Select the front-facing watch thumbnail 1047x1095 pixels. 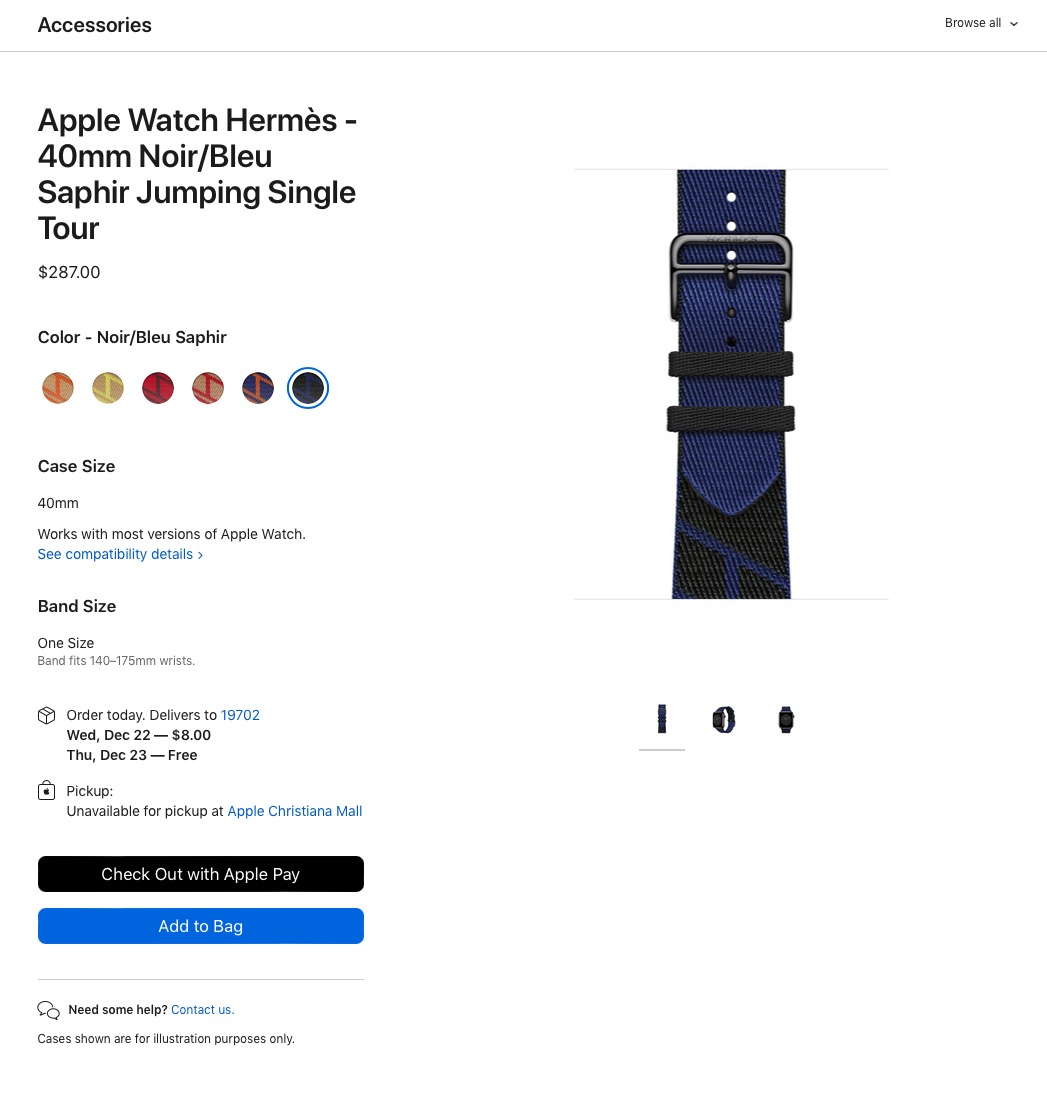(786, 719)
